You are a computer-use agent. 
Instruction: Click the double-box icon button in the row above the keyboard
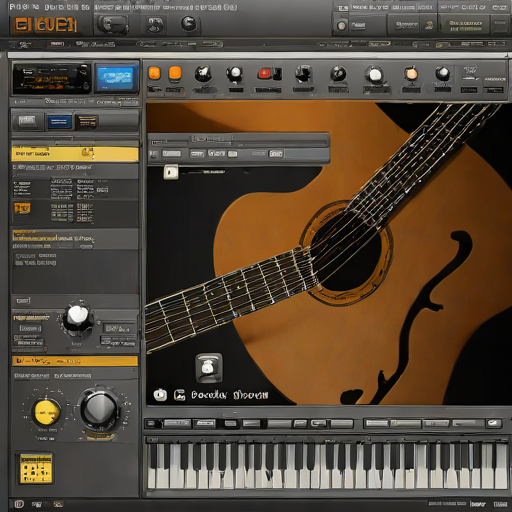click(318, 424)
